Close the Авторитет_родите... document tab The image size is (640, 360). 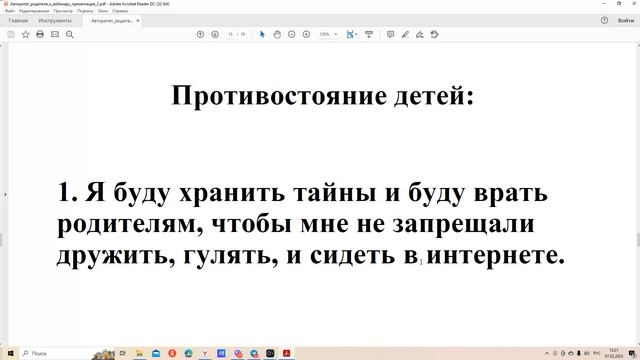[138, 20]
